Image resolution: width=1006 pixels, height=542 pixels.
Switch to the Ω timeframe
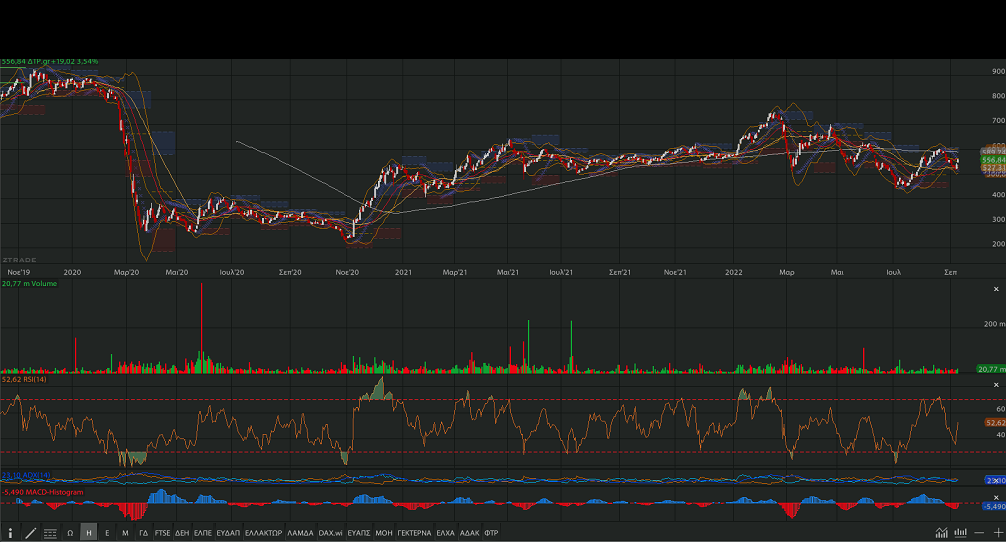click(70, 533)
